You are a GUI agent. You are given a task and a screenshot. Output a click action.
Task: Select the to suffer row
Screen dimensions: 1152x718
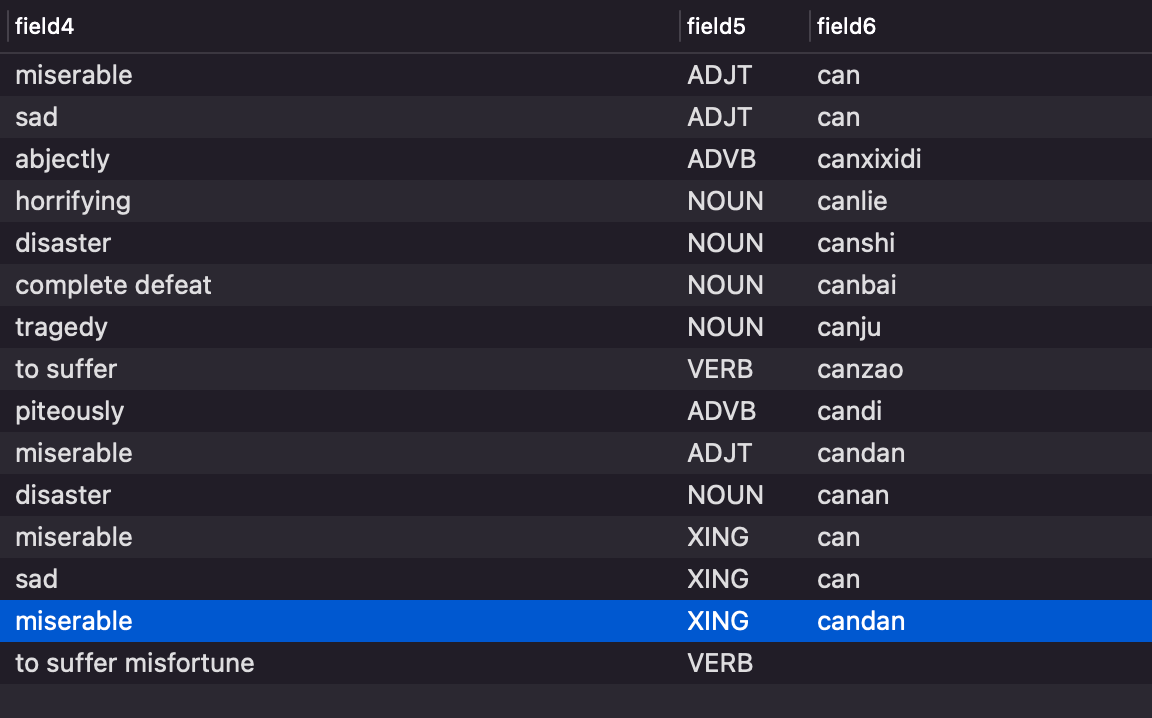click(576, 369)
